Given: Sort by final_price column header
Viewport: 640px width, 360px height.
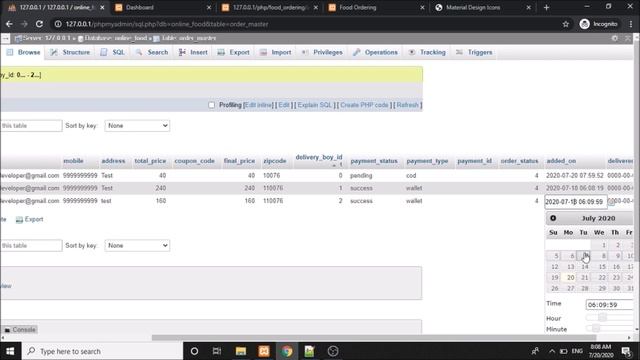Looking at the screenshot, I should tap(239, 161).
